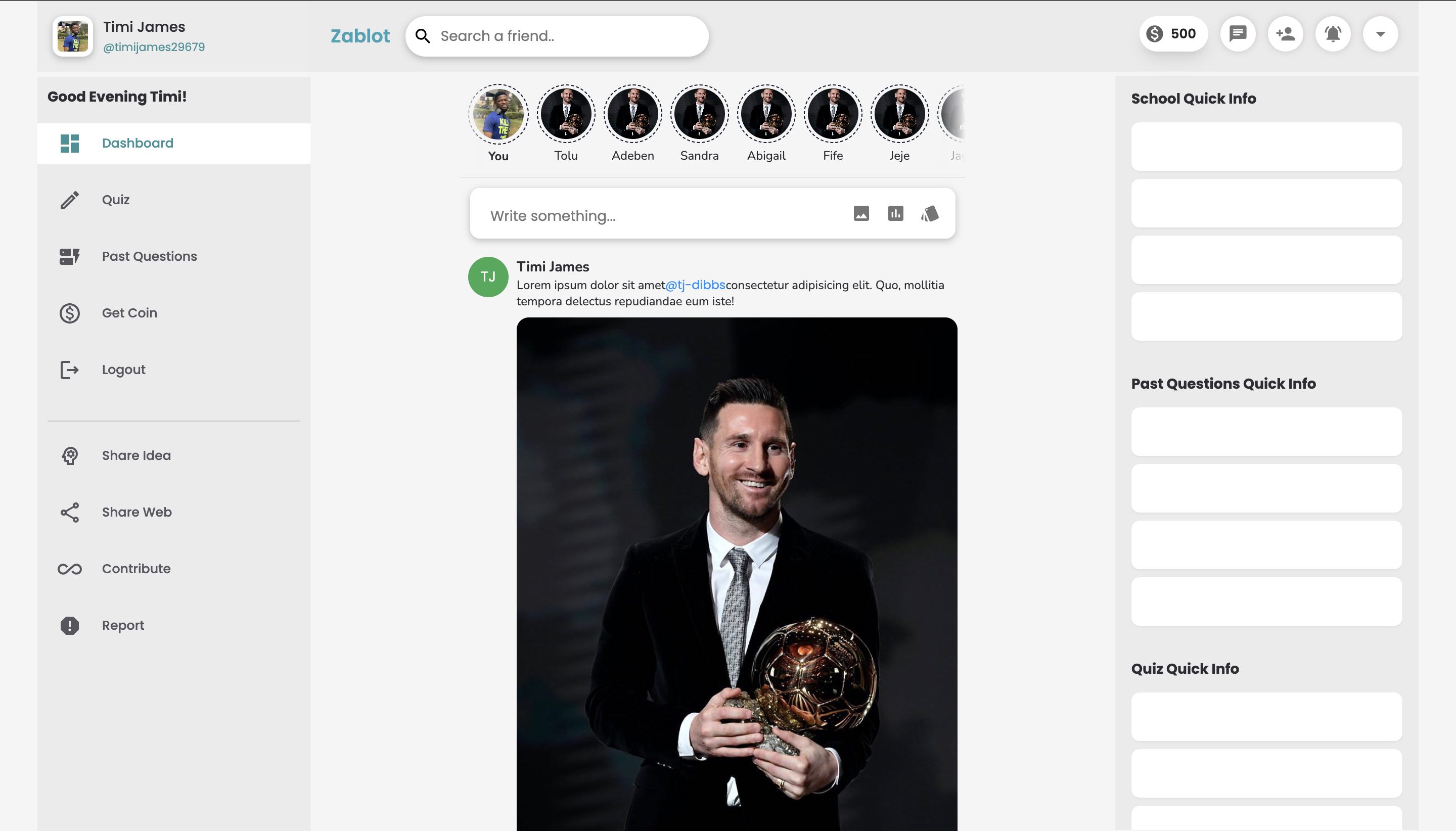
Task: Attach an image to the post
Action: pyautogui.click(x=860, y=213)
